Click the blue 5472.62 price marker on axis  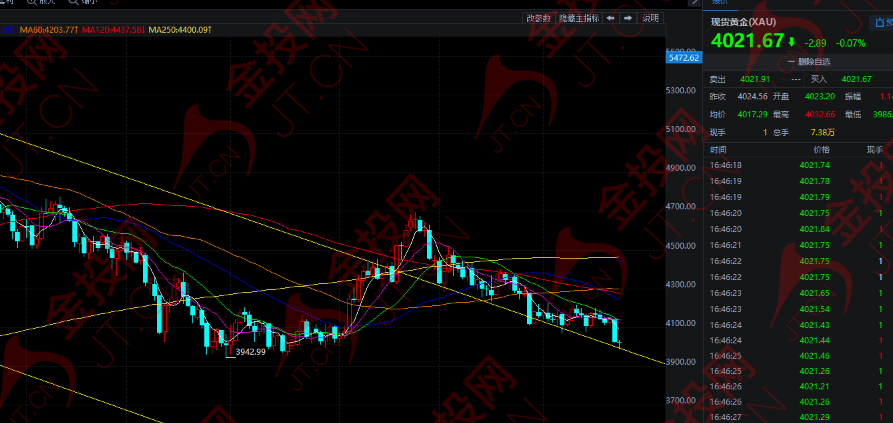684,58
